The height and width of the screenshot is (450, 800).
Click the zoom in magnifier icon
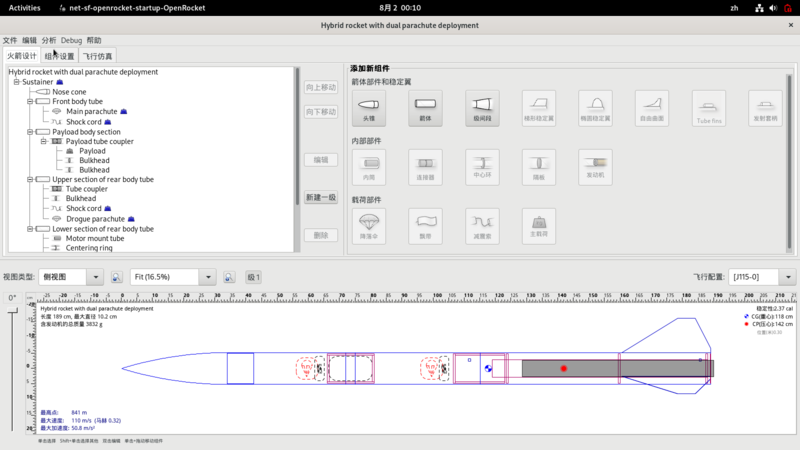tap(229, 277)
